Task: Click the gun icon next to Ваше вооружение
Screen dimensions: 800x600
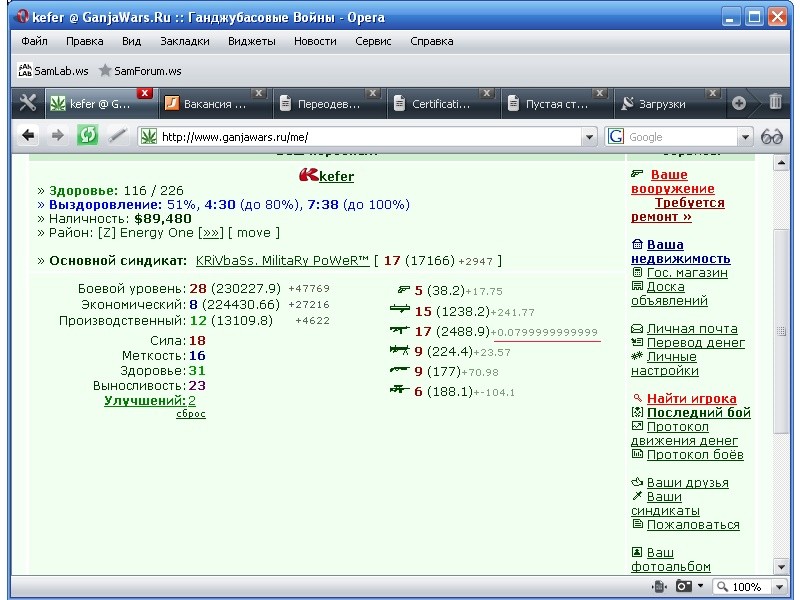Action: click(x=637, y=173)
